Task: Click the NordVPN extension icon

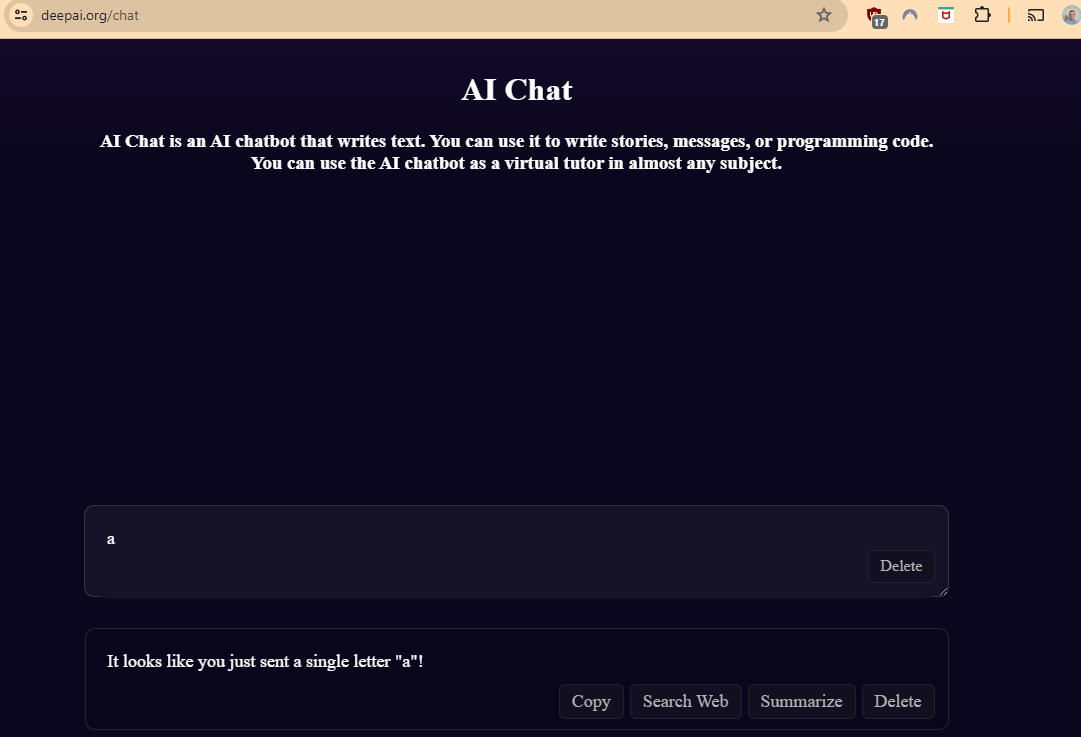Action: click(x=910, y=15)
